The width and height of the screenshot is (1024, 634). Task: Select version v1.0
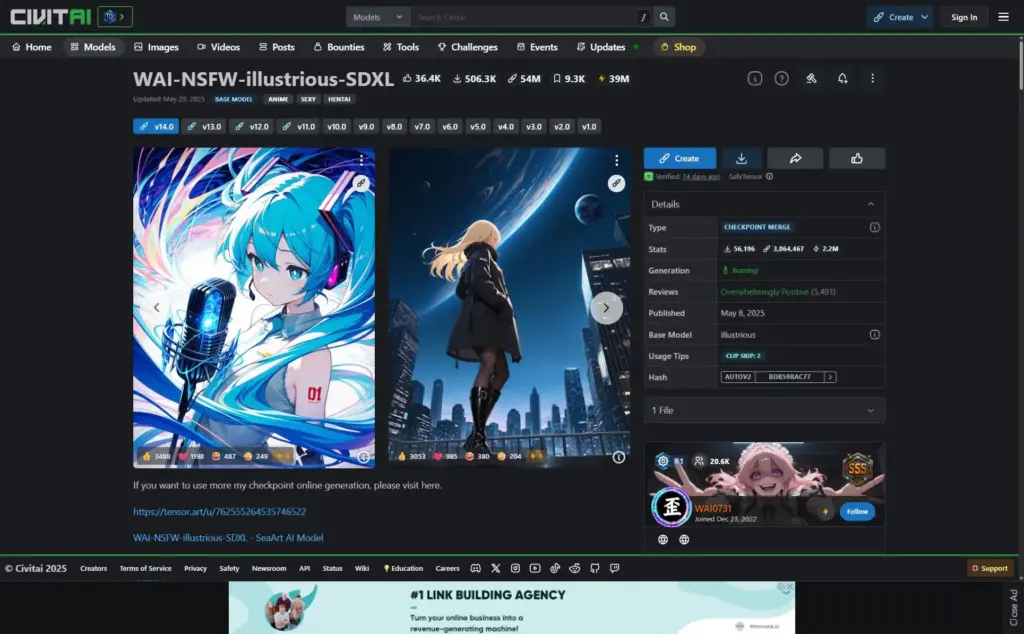(589, 127)
